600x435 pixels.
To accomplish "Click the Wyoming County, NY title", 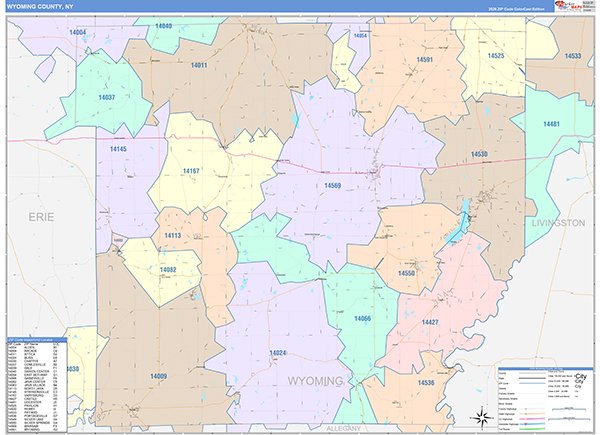I will click(40, 7).
